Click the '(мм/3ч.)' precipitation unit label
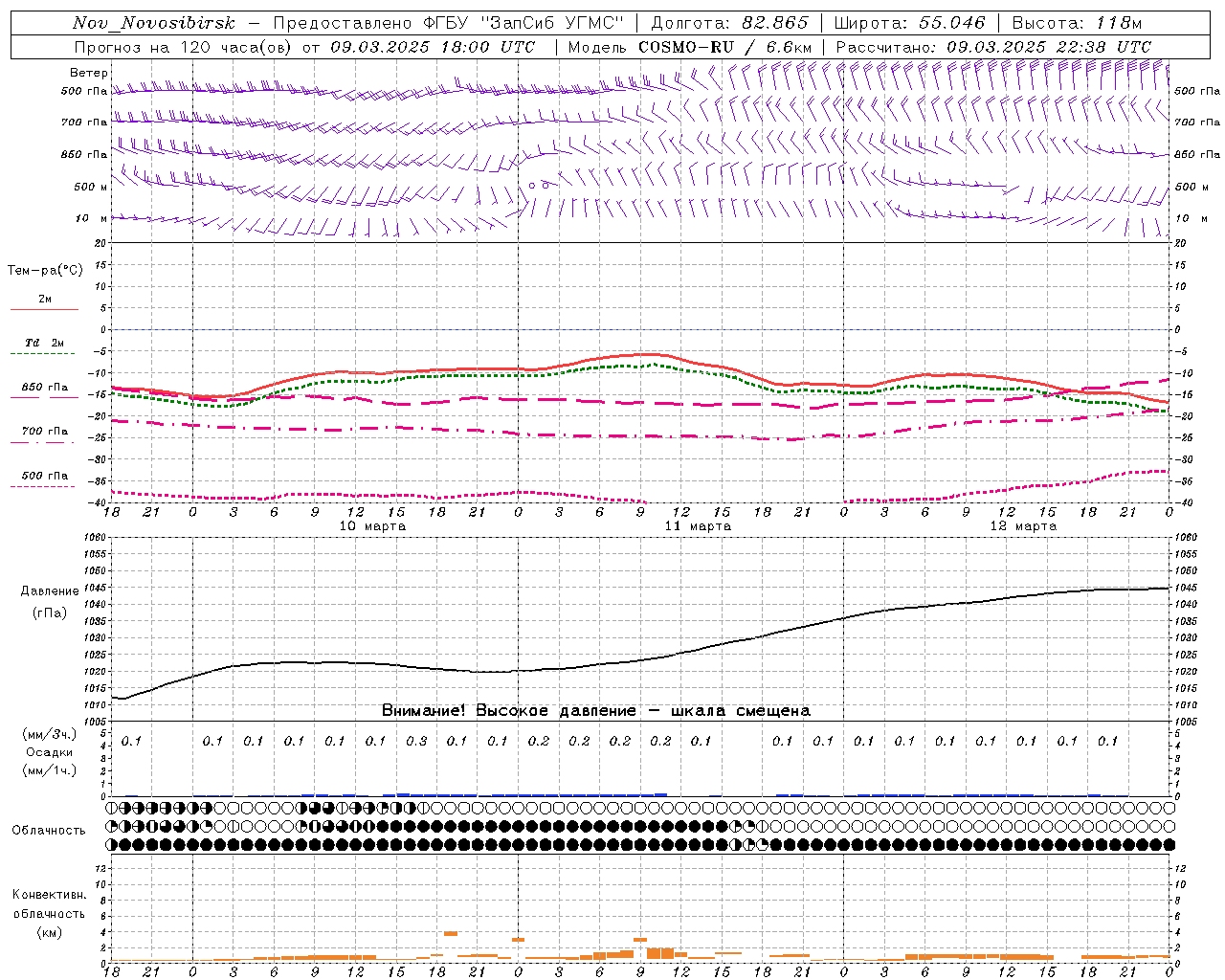This screenshot has width=1225, height=980. tap(50, 734)
